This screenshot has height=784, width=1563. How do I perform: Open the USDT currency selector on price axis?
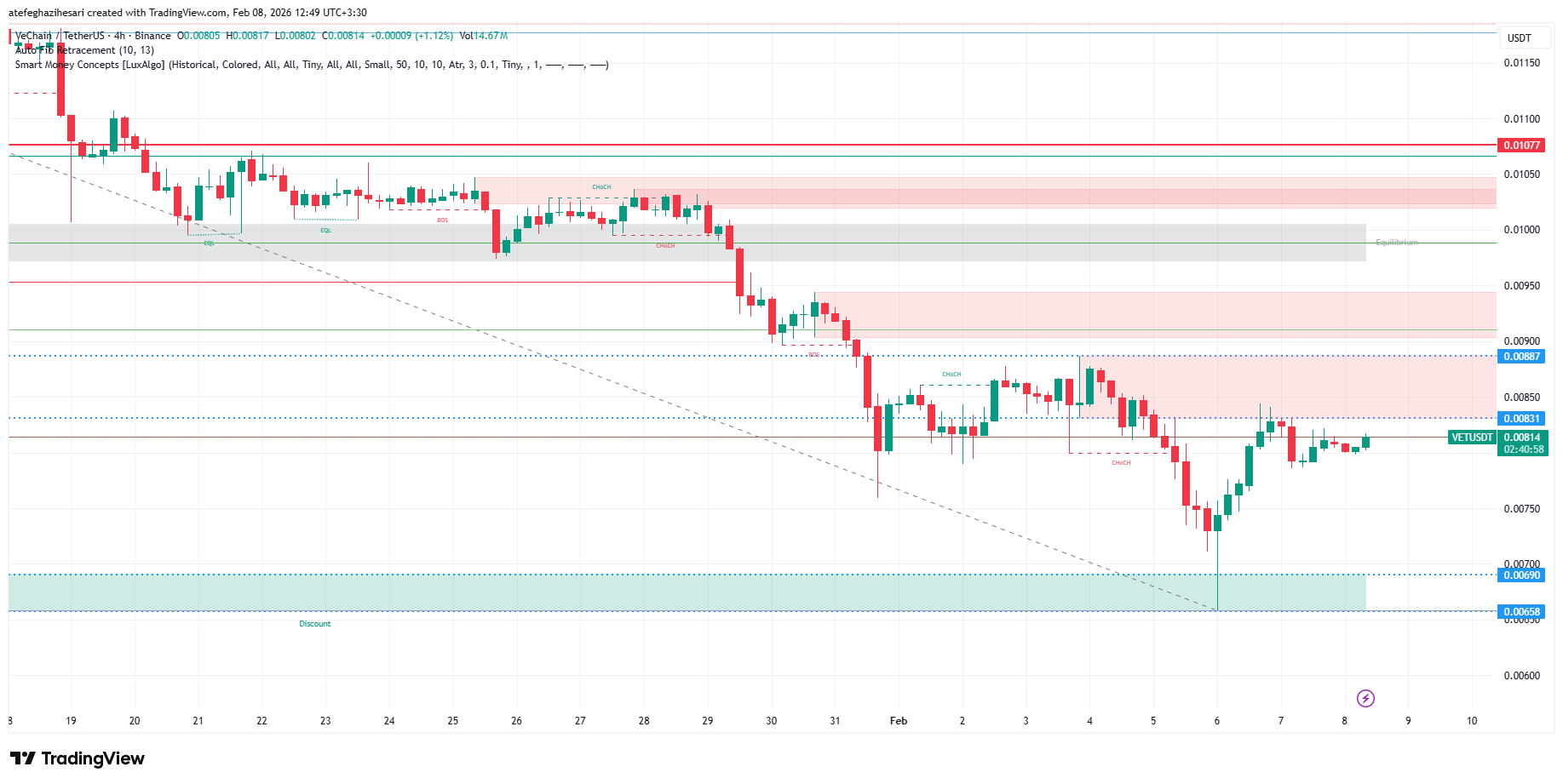[x=1519, y=38]
